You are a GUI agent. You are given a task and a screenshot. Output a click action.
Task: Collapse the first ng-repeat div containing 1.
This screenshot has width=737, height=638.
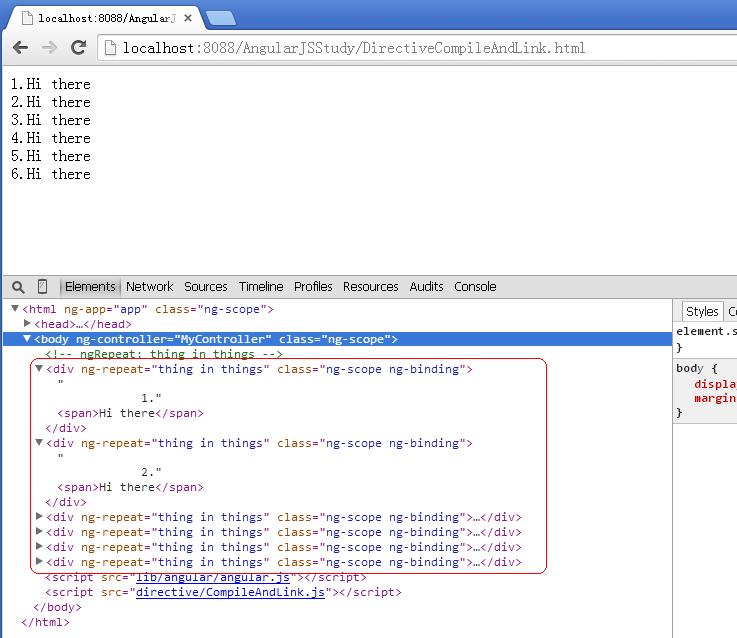pos(39,368)
